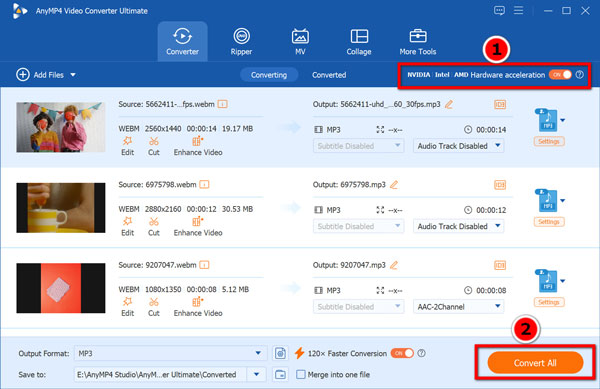
Task: Open Hardware acceleration help icon
Action: click(x=580, y=75)
